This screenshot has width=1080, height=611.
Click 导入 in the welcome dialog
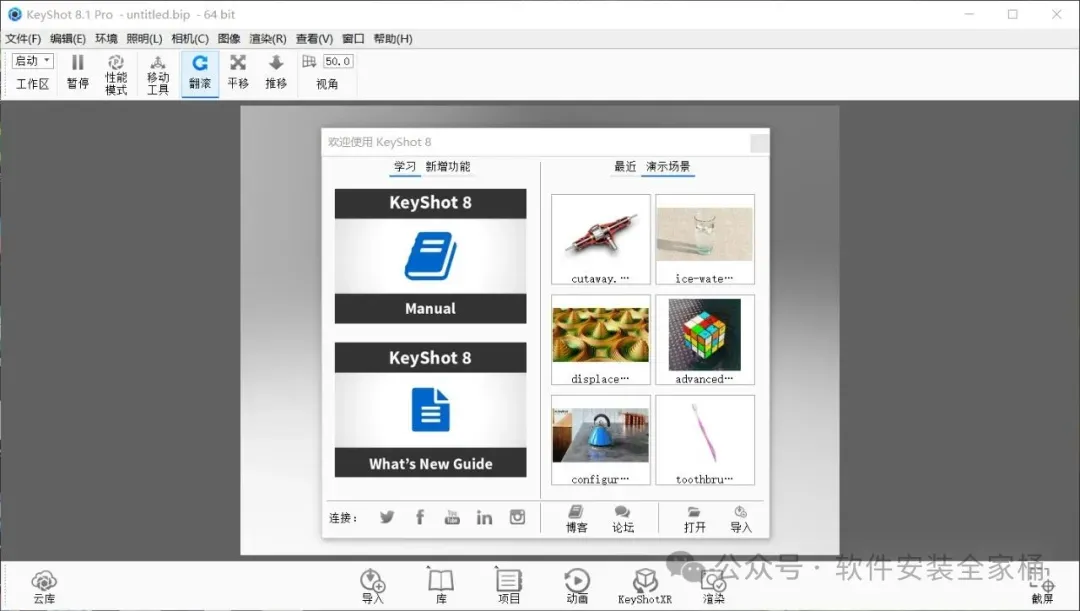point(740,519)
